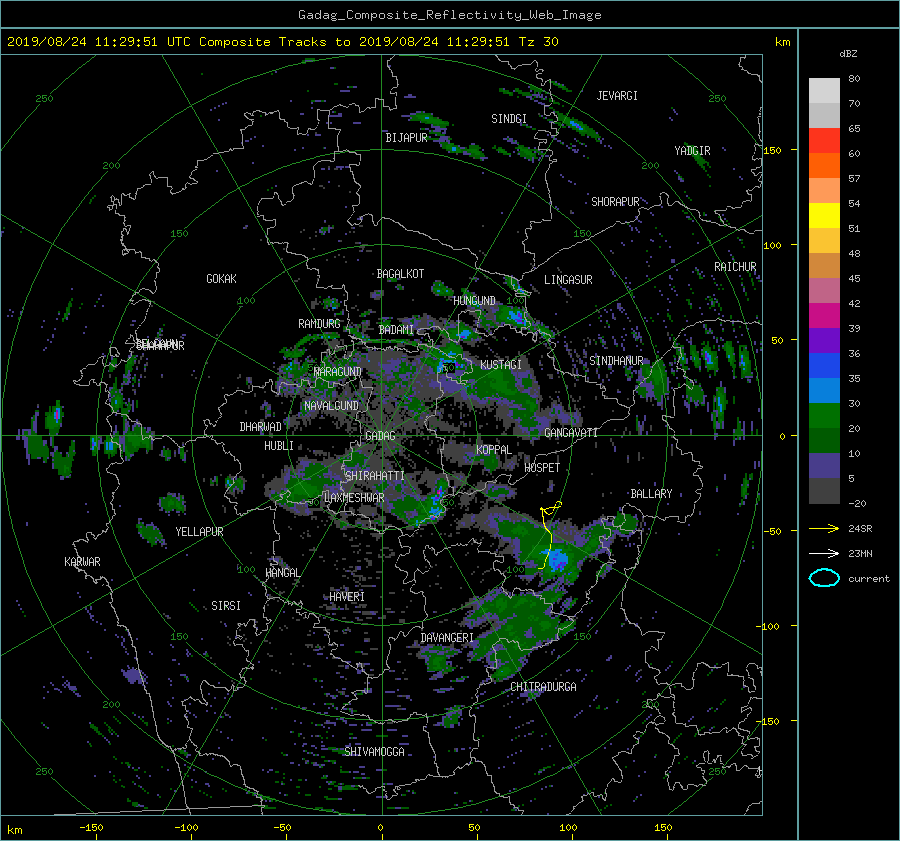This screenshot has height=841, width=900.
Task: Click the RAICHUR city label
Action: click(735, 267)
